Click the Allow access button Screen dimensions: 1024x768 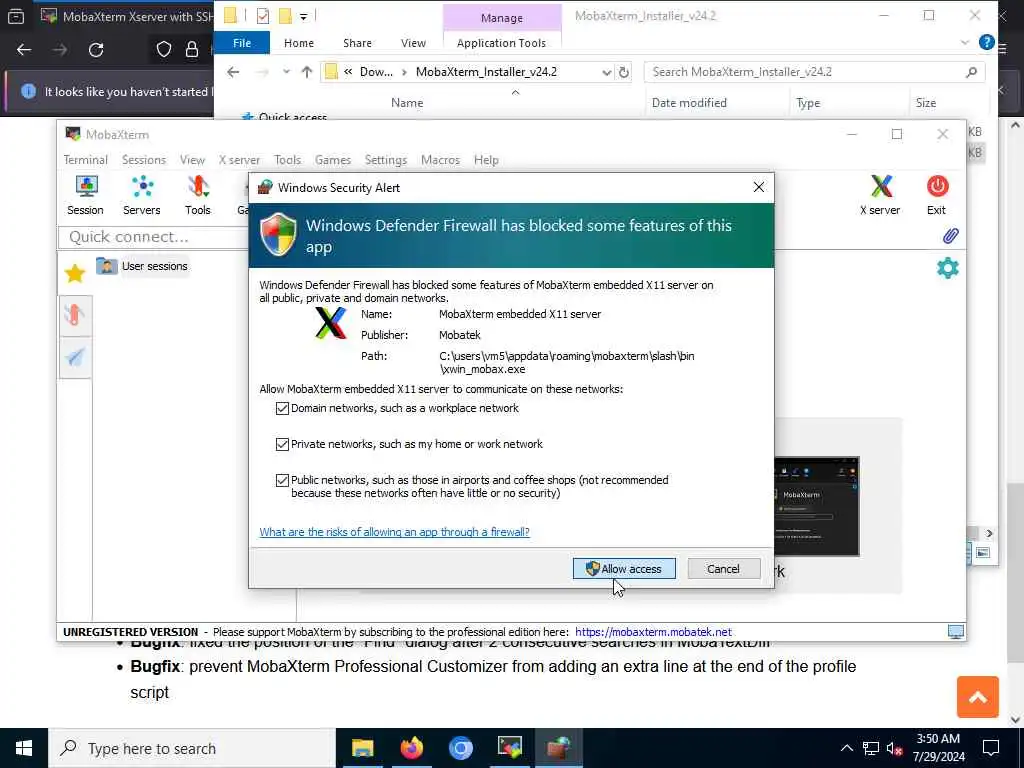point(624,569)
